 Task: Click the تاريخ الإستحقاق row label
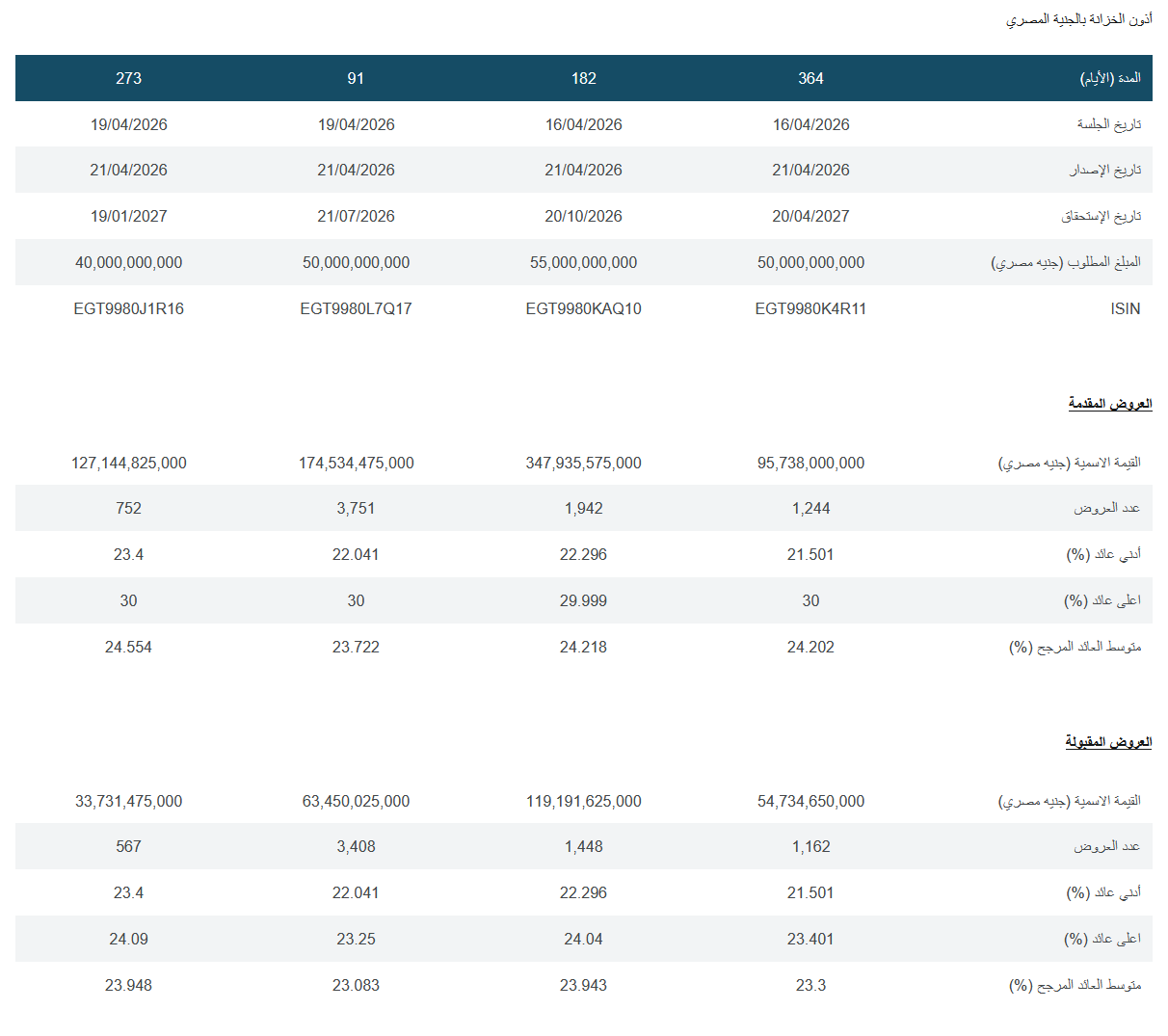click(x=1101, y=216)
